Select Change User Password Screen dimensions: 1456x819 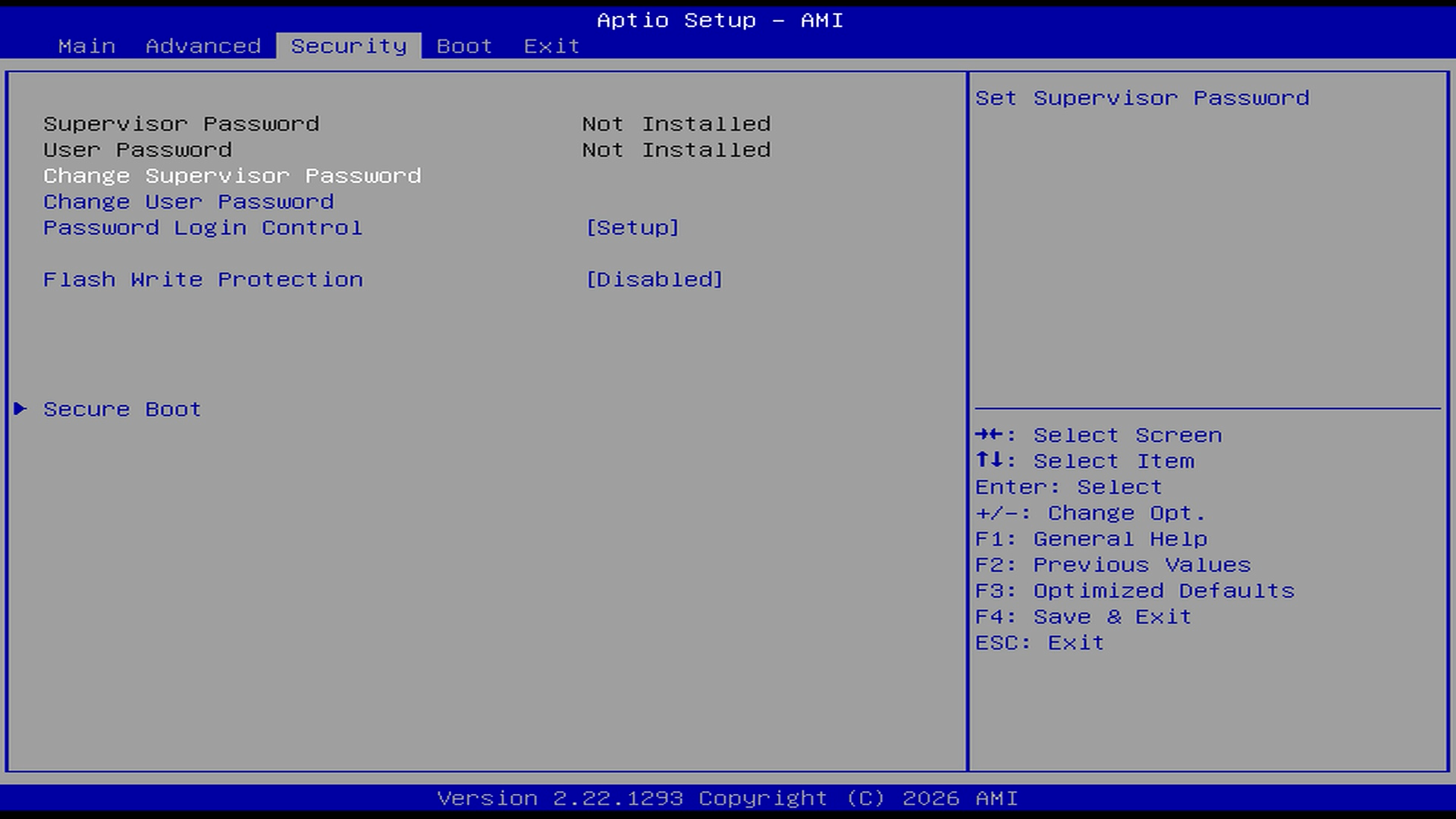189,202
